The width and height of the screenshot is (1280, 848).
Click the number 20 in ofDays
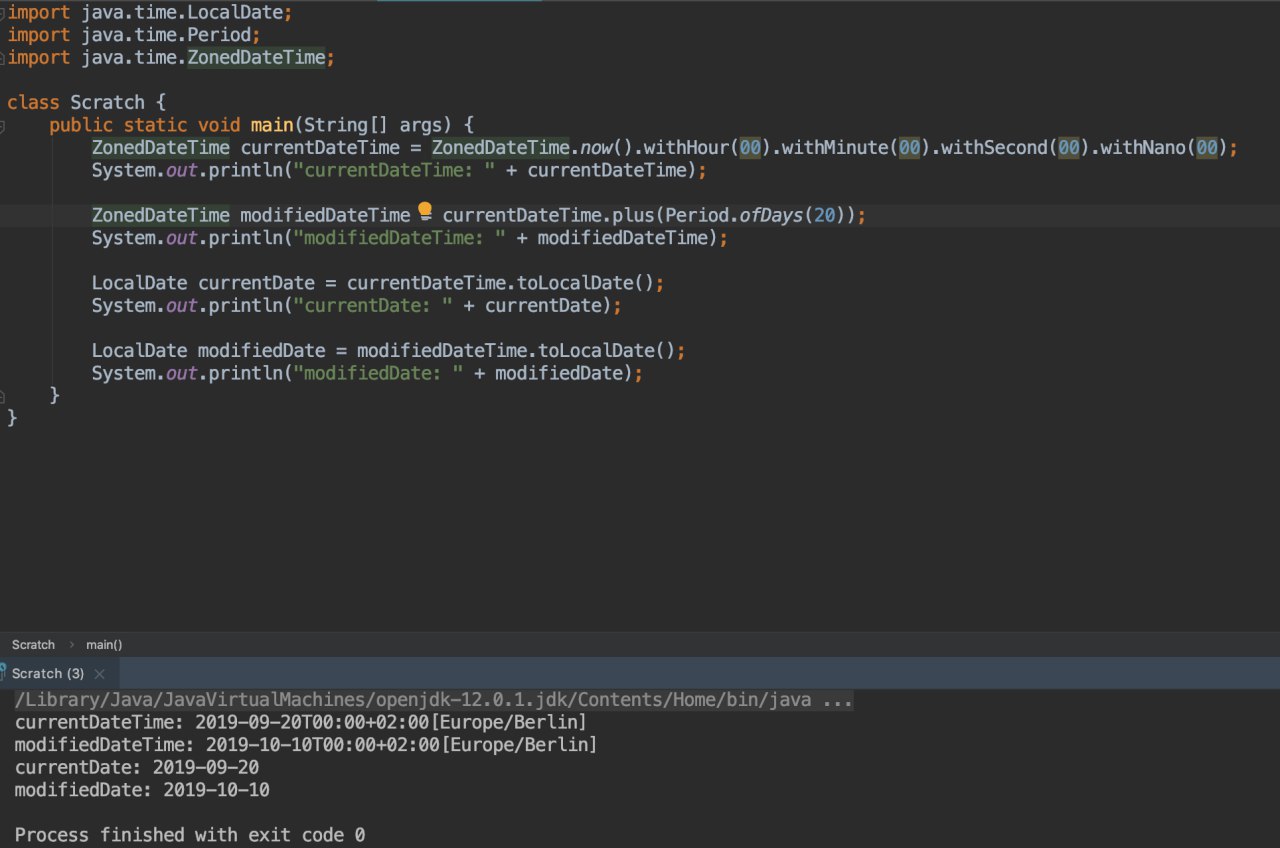click(824, 215)
